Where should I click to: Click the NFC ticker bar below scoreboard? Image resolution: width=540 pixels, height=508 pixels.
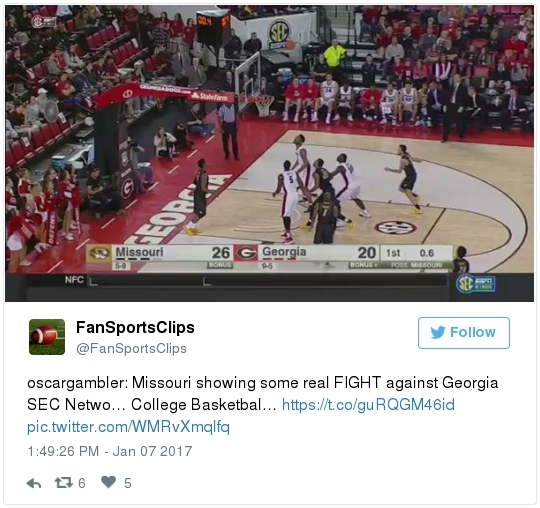click(238, 280)
